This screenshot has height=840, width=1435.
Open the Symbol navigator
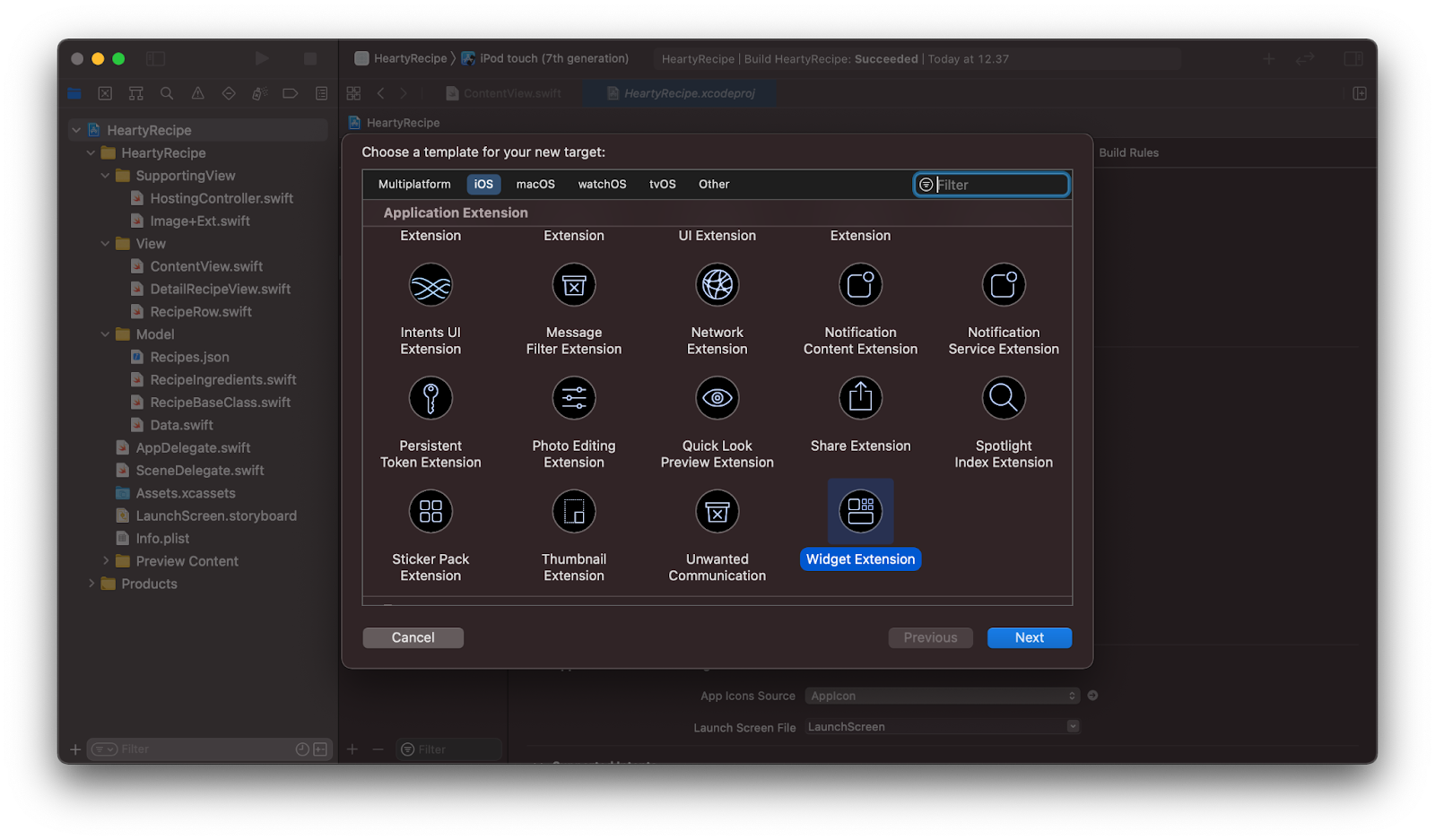(136, 93)
